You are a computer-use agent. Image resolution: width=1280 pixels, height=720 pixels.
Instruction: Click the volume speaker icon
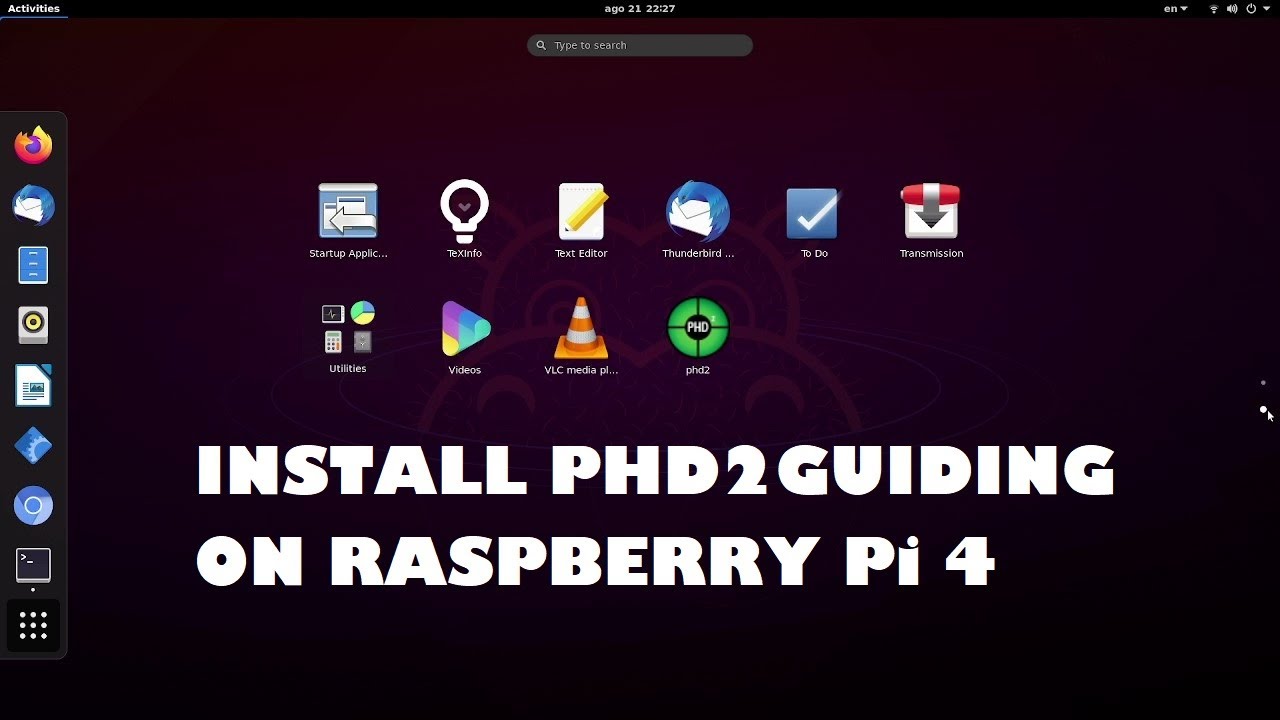click(1232, 8)
